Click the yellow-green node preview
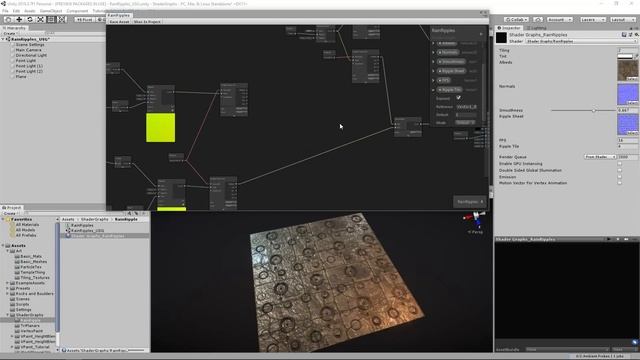This screenshot has height=360, width=640. tap(160, 128)
